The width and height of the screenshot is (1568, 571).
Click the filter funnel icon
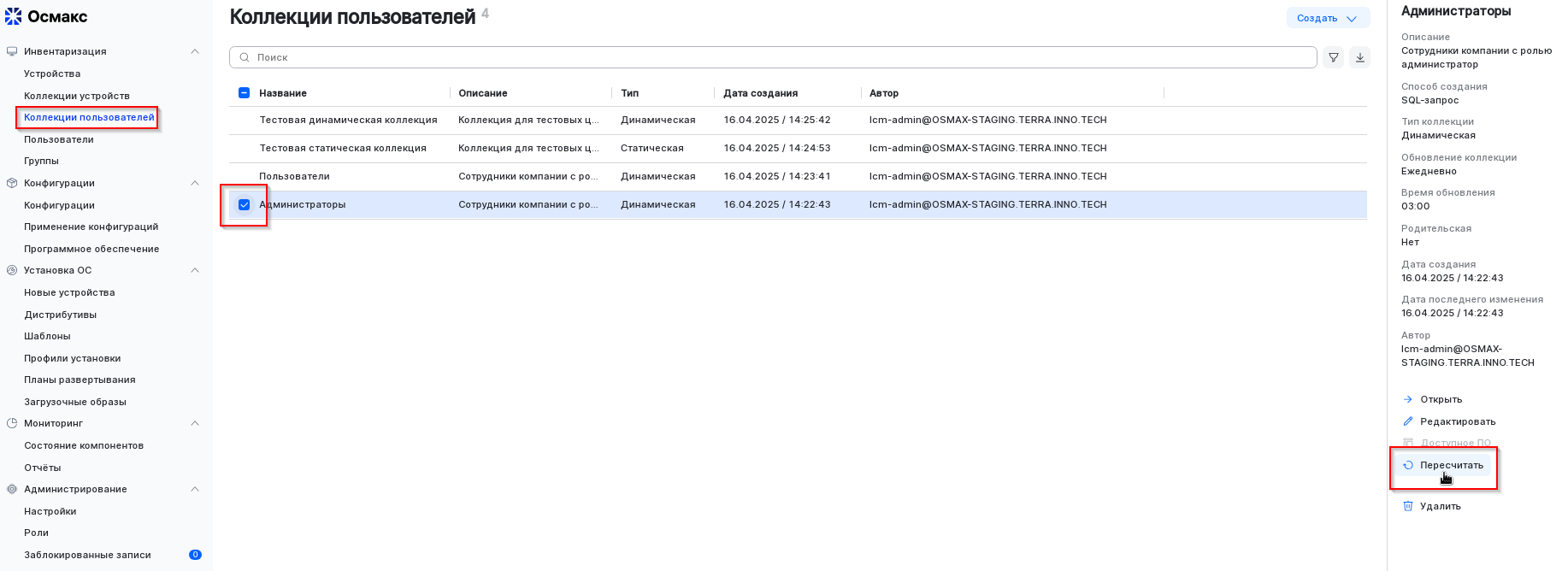(x=1333, y=57)
